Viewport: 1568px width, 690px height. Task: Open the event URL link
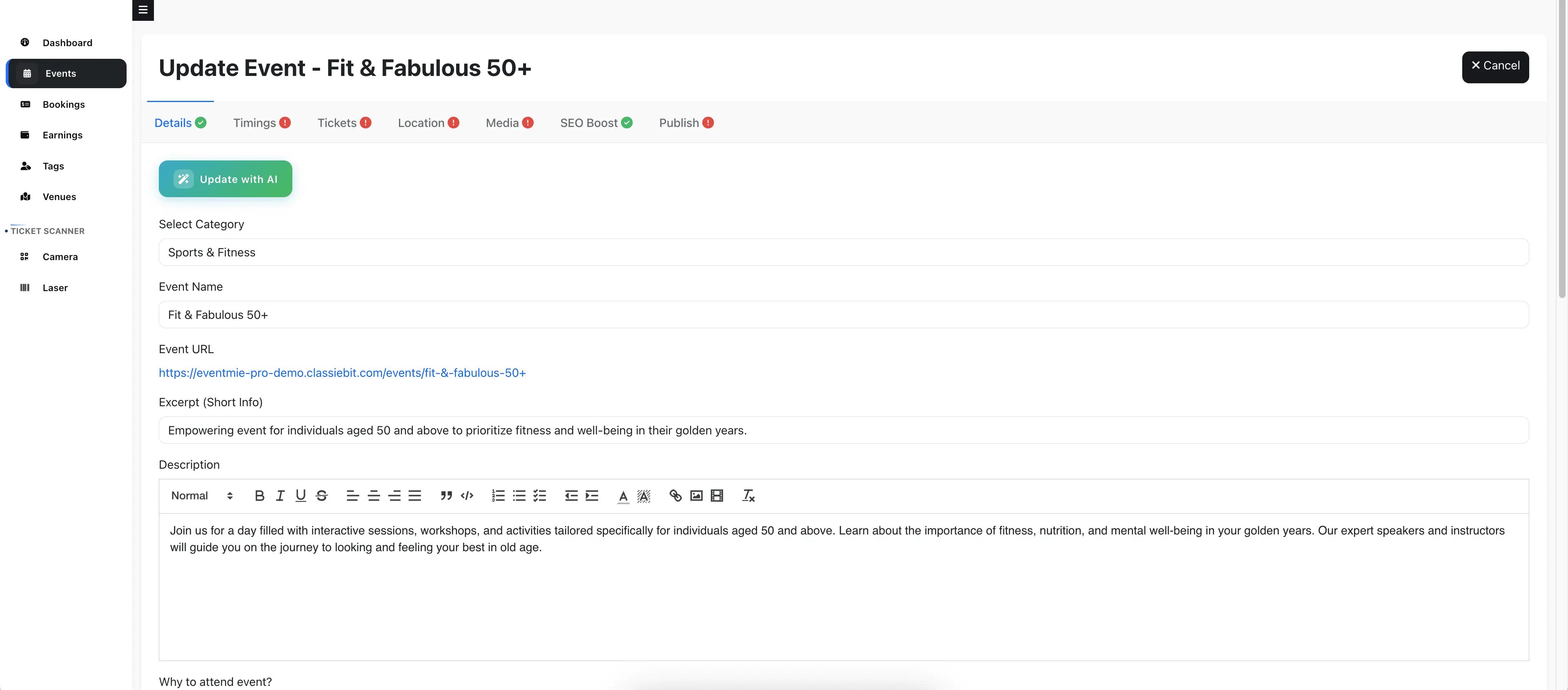[x=342, y=373]
